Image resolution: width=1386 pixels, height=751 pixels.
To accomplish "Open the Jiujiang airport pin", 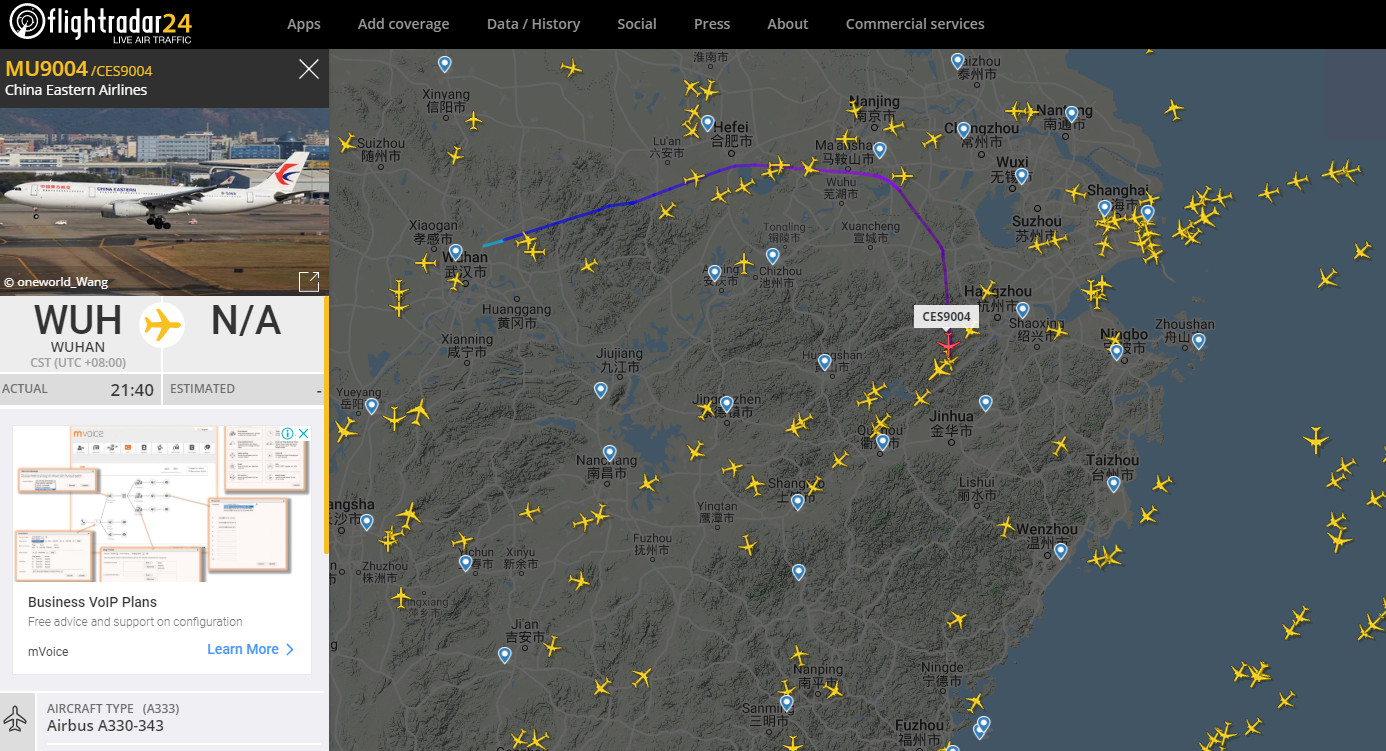I will coord(600,390).
